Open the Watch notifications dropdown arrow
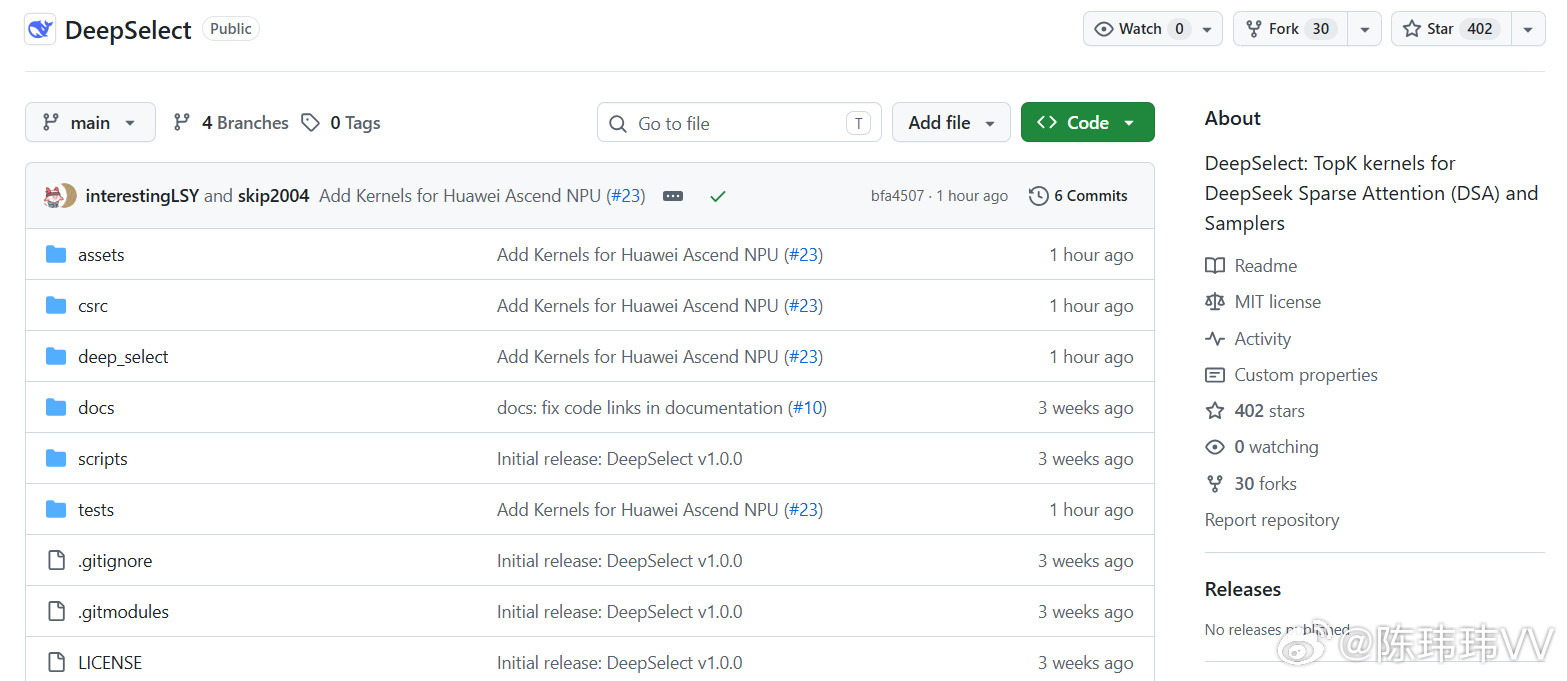The height and width of the screenshot is (681, 1567). pos(1207,29)
